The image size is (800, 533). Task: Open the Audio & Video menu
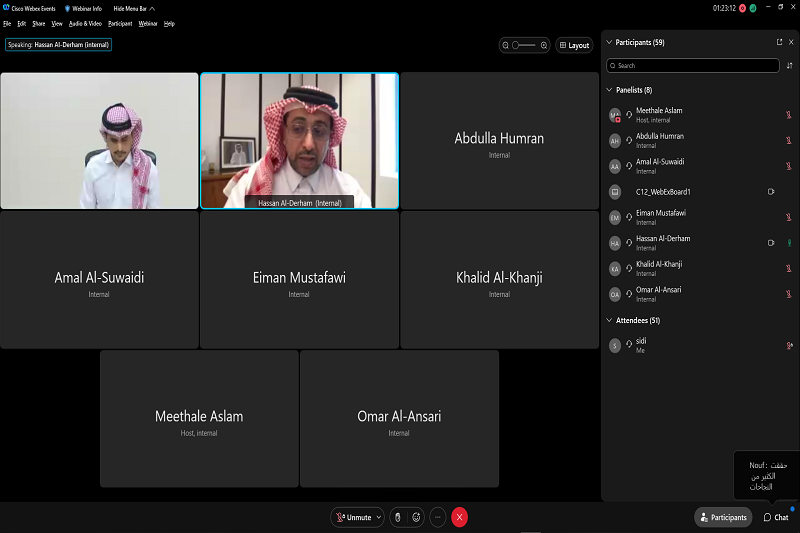pyautogui.click(x=85, y=23)
